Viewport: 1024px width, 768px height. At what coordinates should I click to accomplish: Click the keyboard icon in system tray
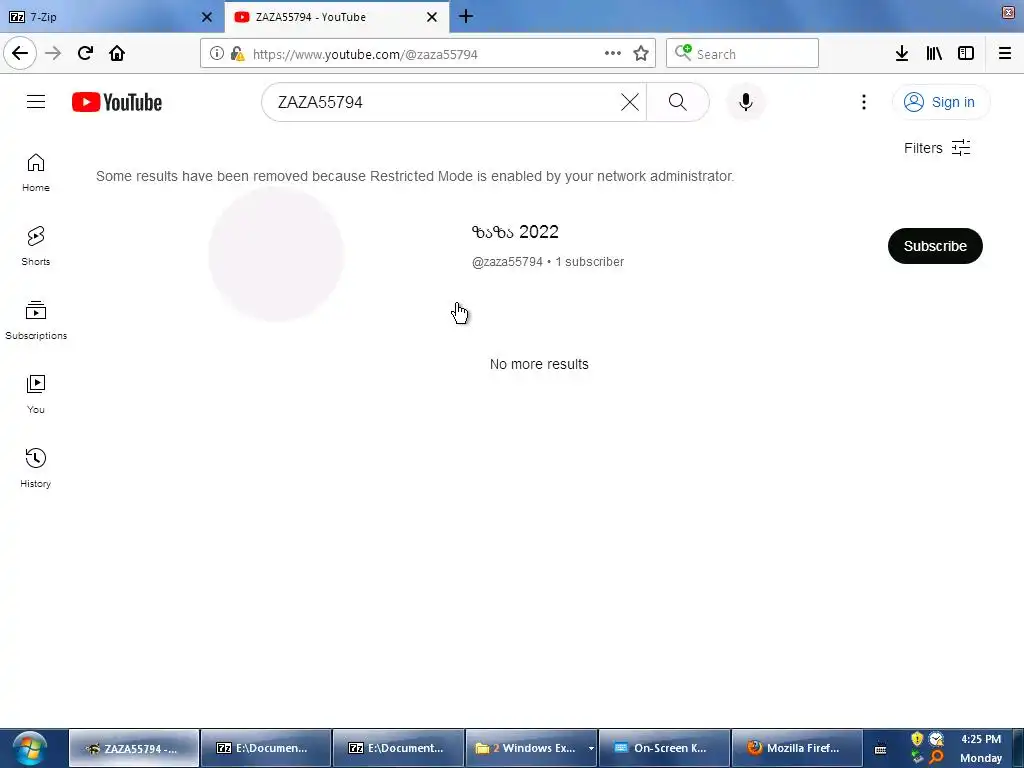click(880, 749)
